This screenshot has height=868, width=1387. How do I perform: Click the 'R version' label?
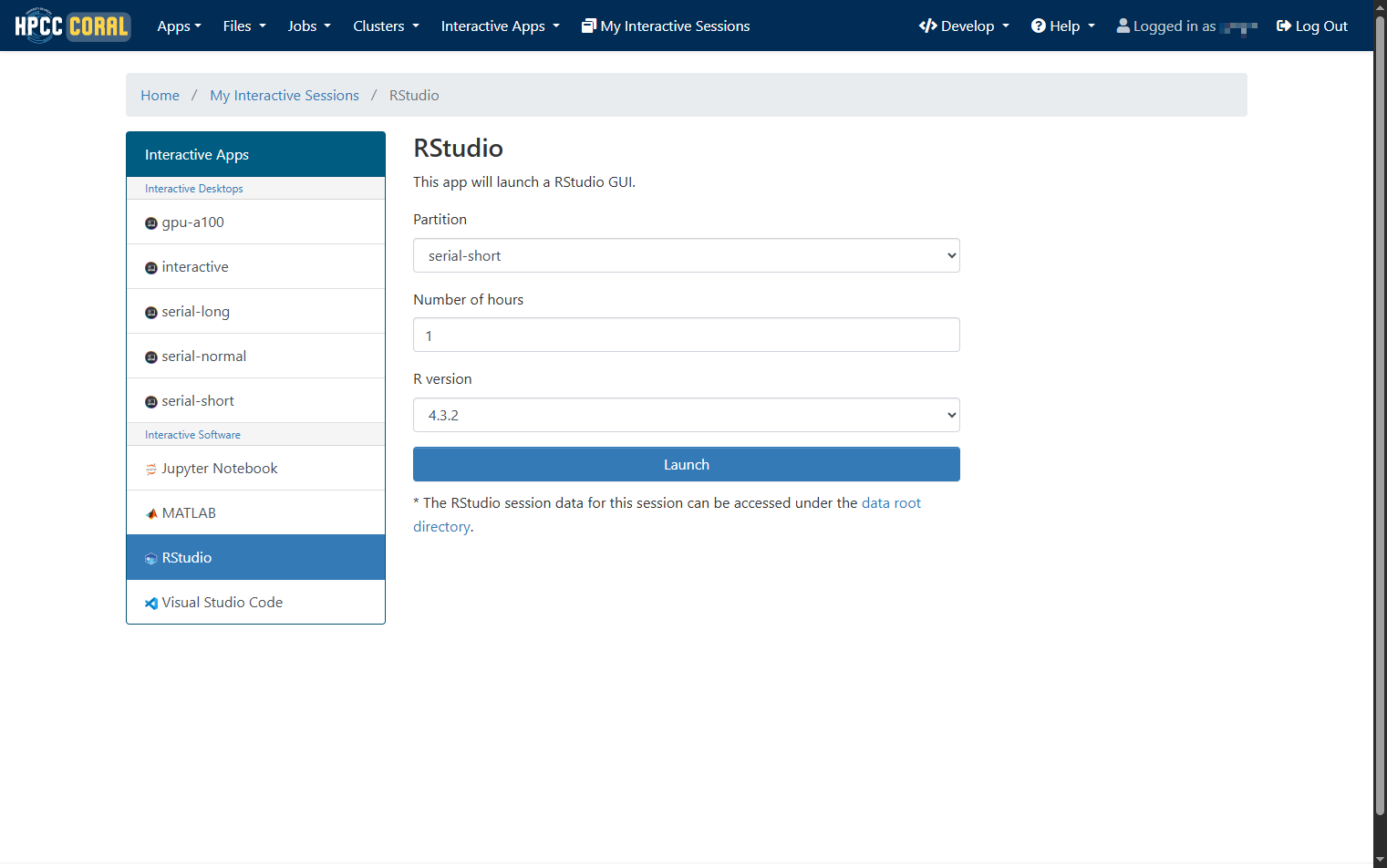click(442, 378)
